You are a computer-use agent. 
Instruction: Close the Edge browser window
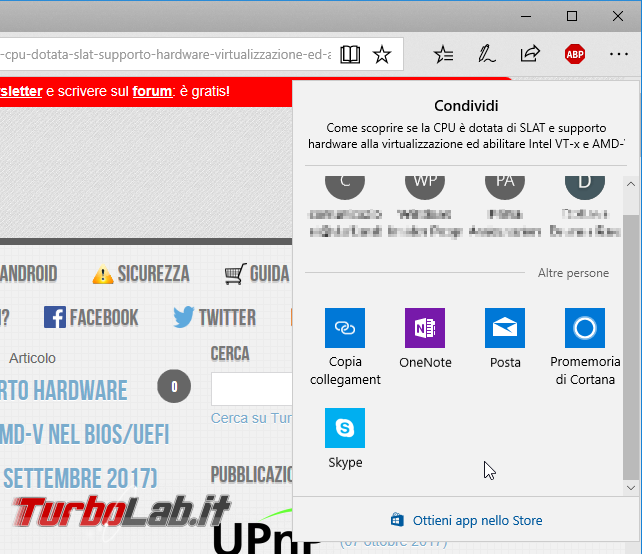click(618, 16)
